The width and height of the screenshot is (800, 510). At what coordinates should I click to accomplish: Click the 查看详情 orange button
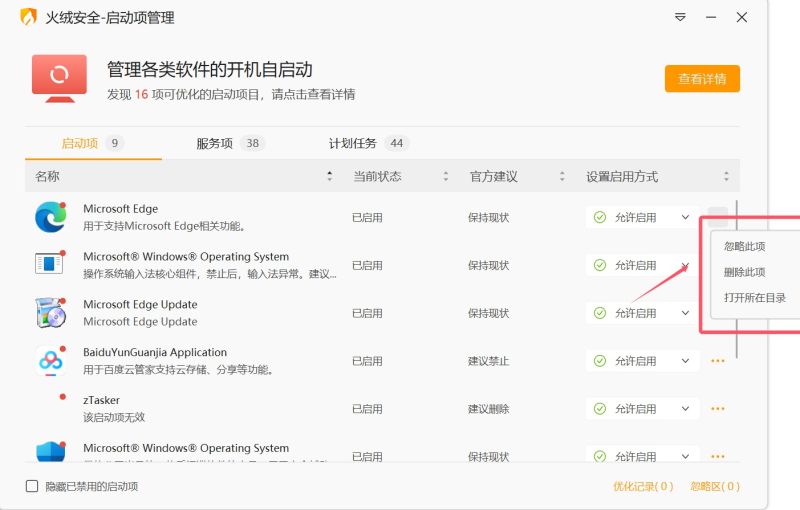tap(702, 79)
